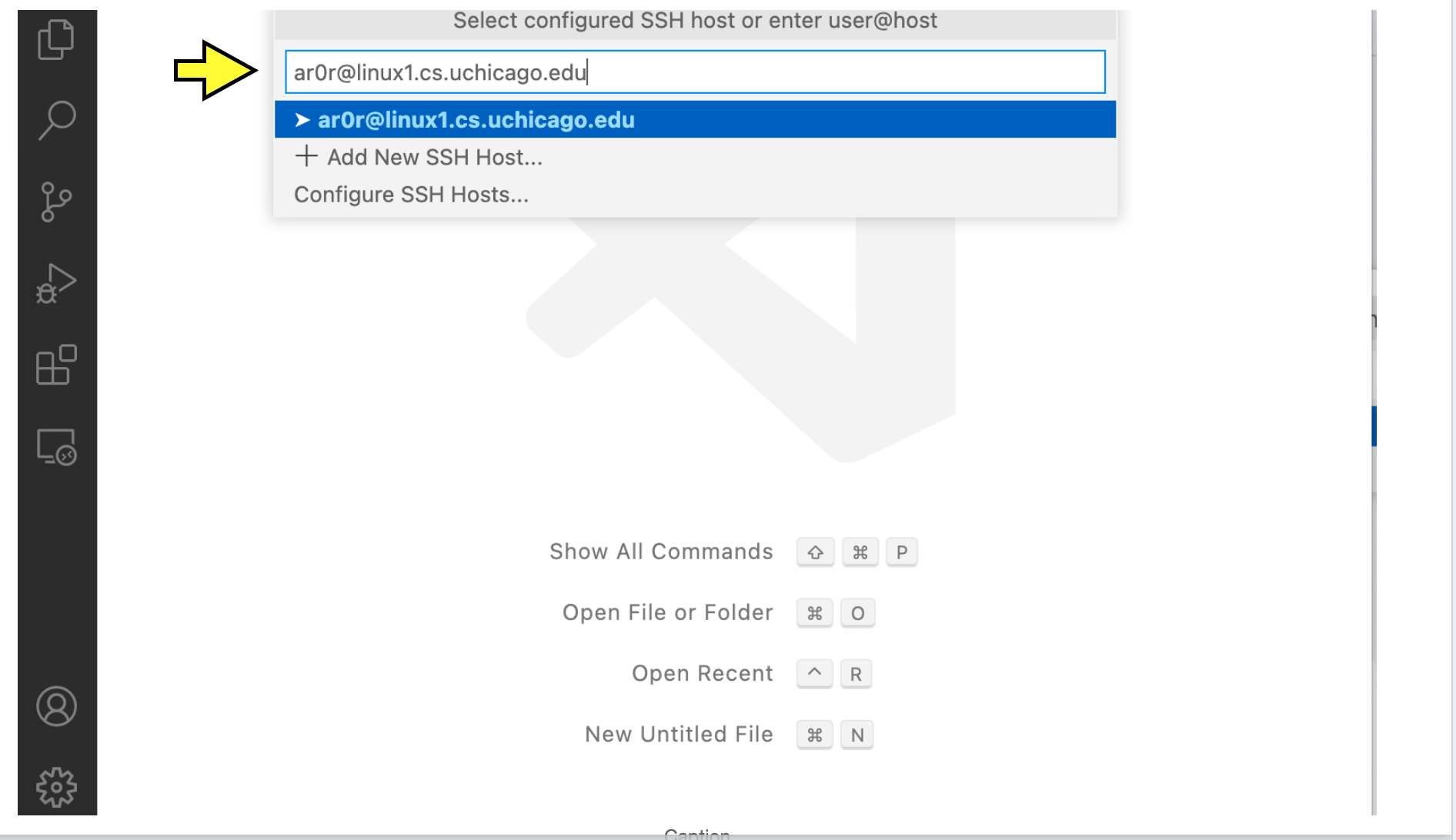
Task: Choose Configure SSH Hosts... option
Action: click(411, 195)
